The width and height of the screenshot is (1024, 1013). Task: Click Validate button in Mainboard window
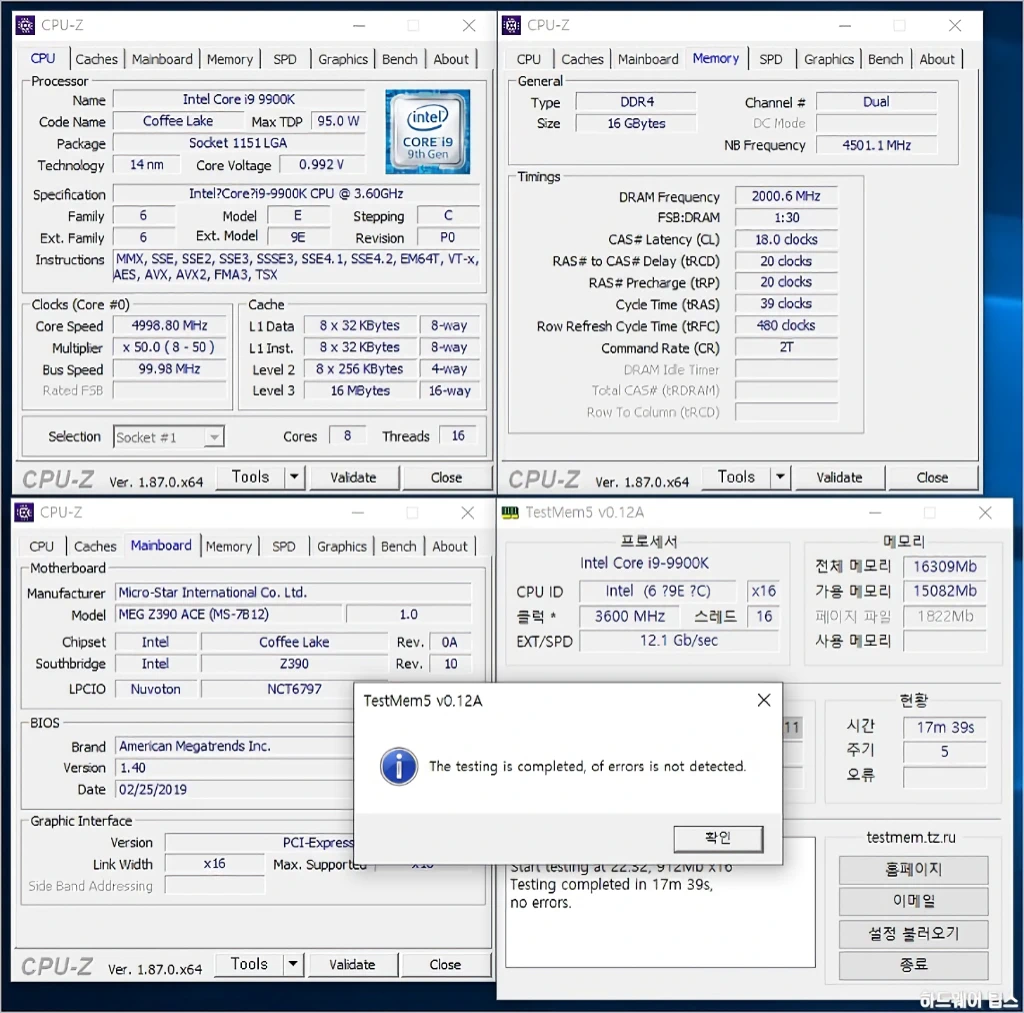pos(352,964)
